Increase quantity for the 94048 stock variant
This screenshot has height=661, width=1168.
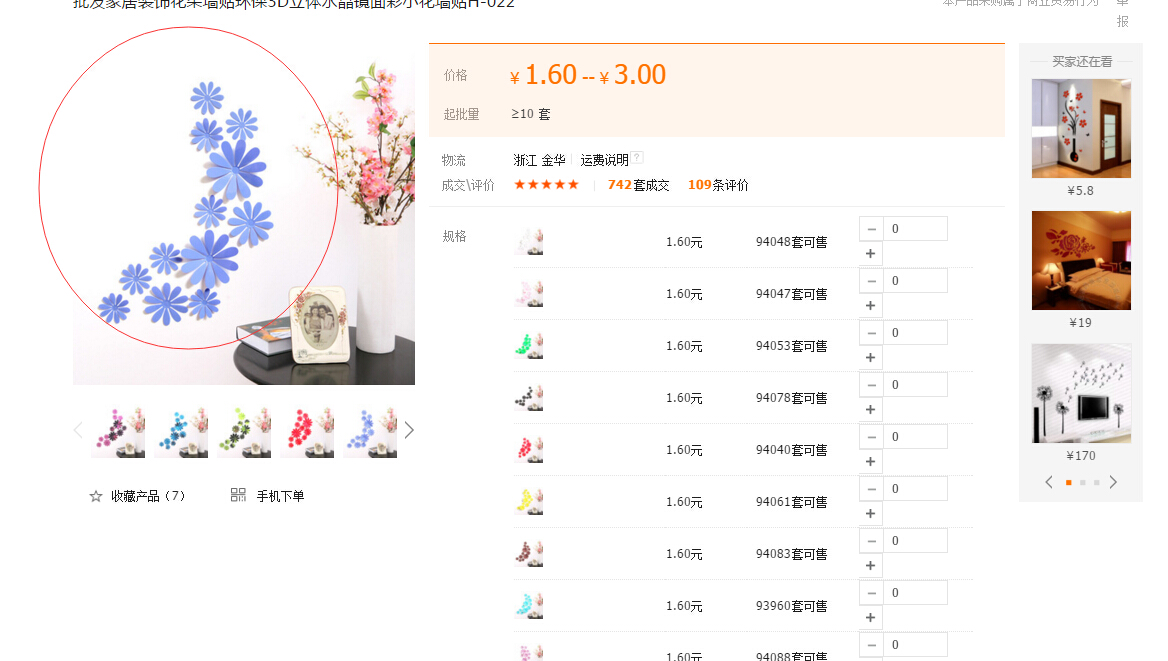(x=871, y=254)
